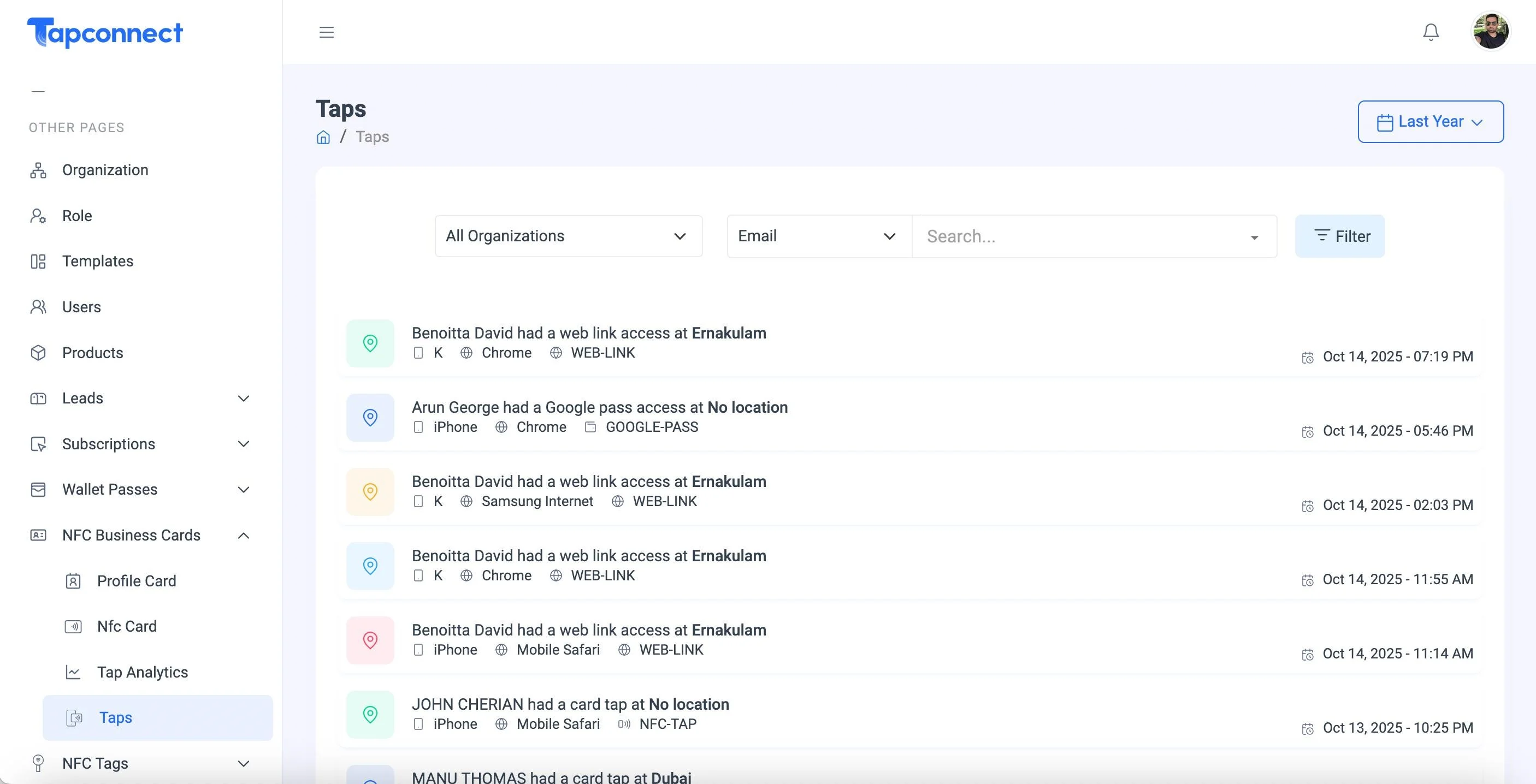Click the Filter button
The height and width of the screenshot is (784, 1536).
1340,236
